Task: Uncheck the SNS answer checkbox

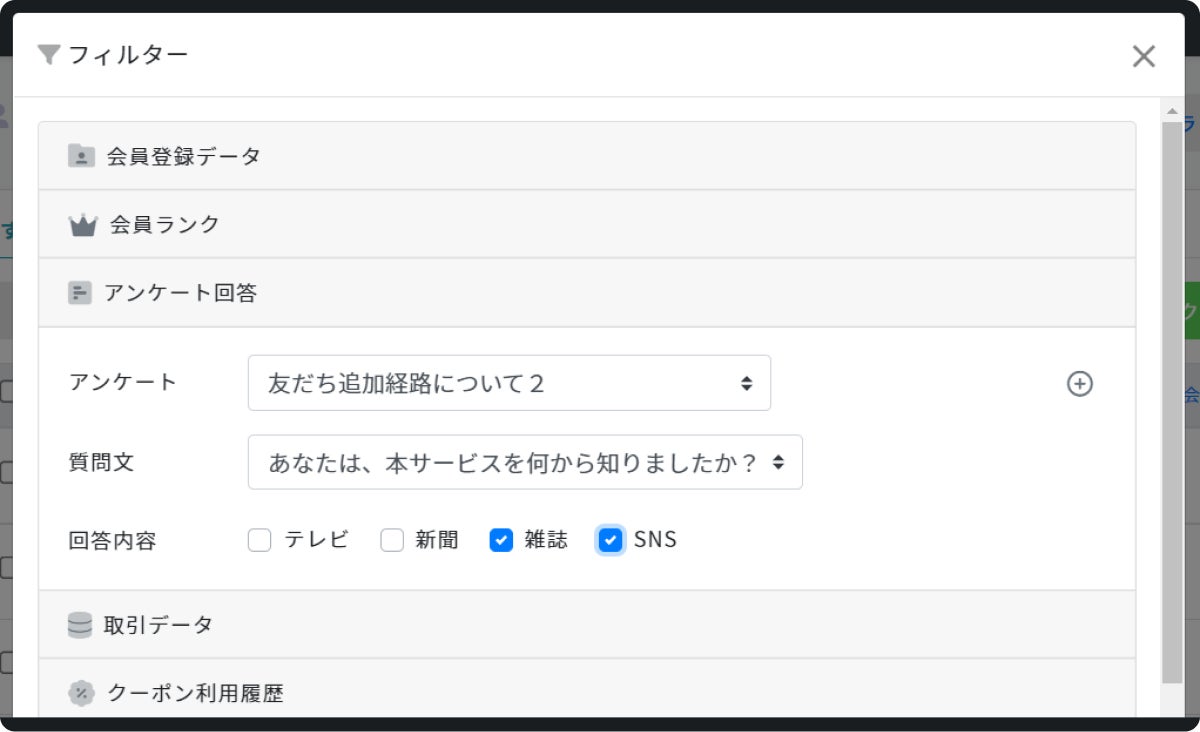Action: coord(610,541)
